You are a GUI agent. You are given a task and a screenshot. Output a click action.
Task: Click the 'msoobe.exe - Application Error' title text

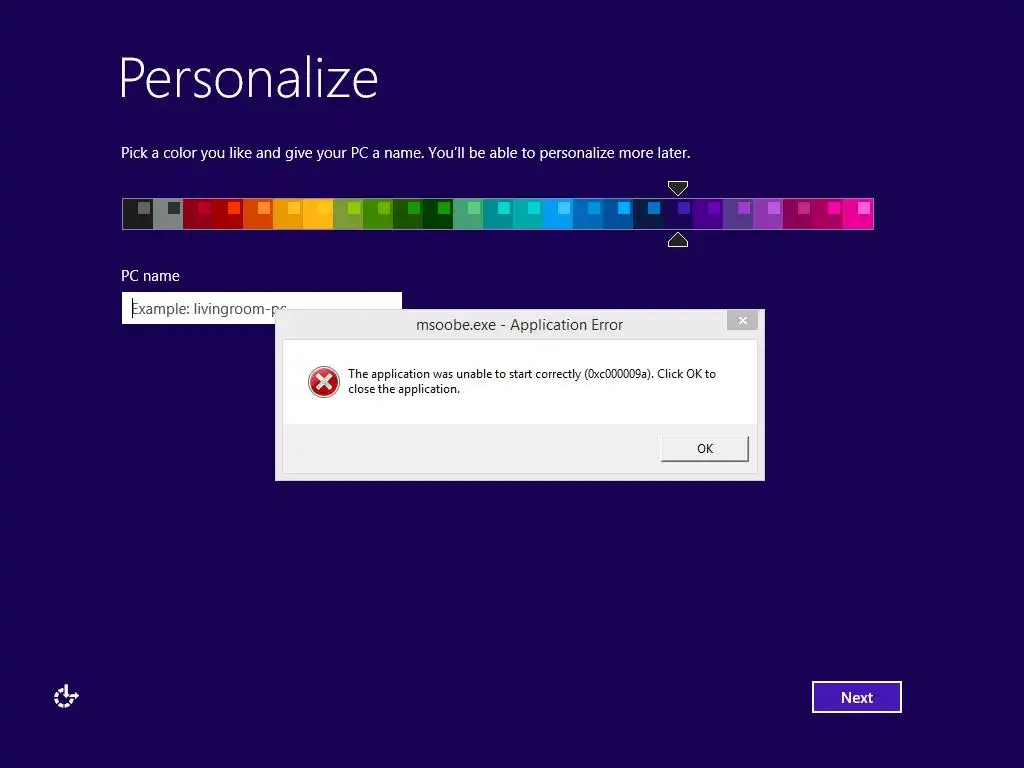pos(520,325)
